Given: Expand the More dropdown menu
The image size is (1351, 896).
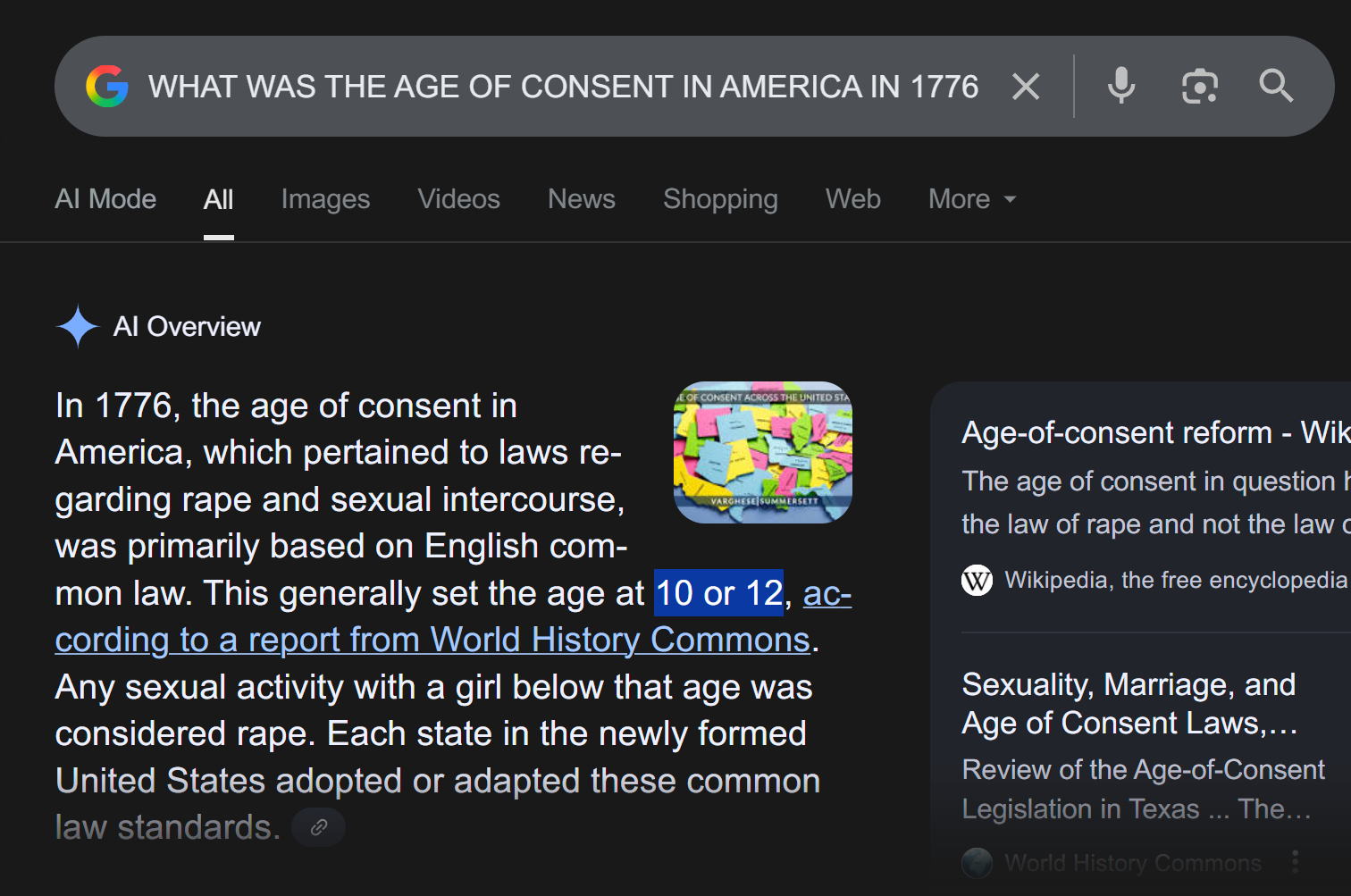Looking at the screenshot, I should (x=972, y=198).
